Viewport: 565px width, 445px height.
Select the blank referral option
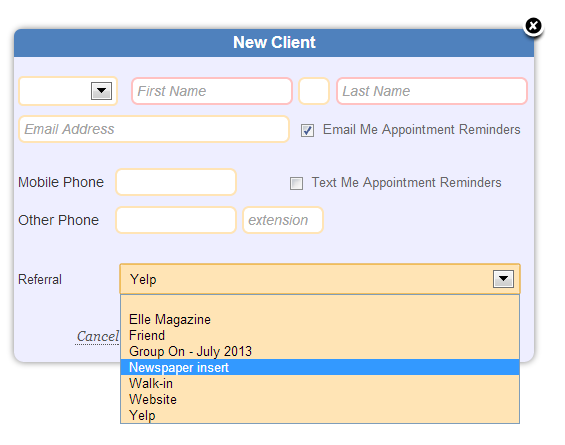tap(320, 304)
